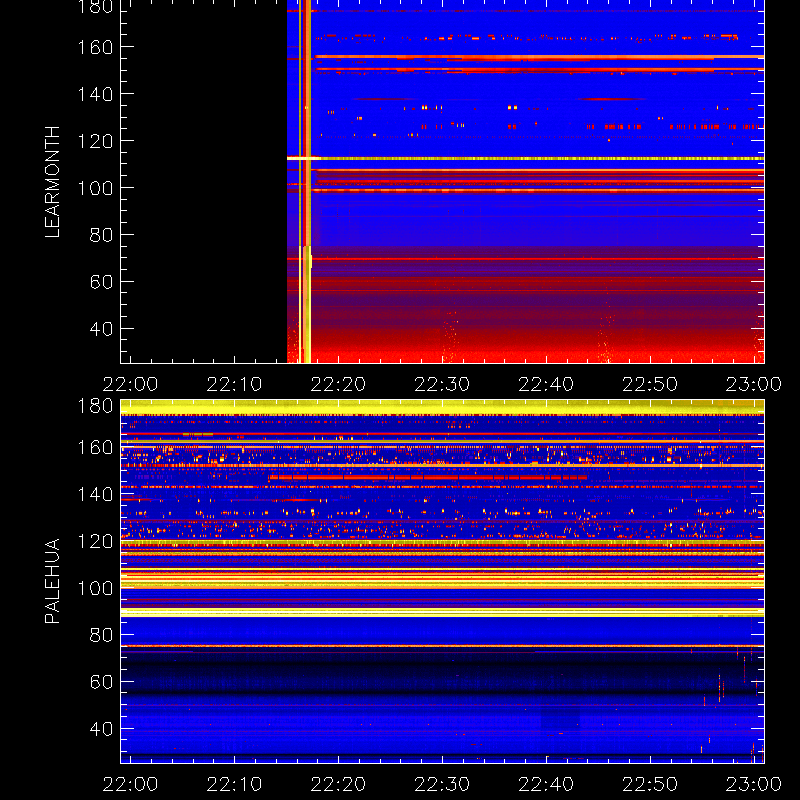Select the 120 tick label on Learmonth axis
800x800 pixels.
click(95, 141)
